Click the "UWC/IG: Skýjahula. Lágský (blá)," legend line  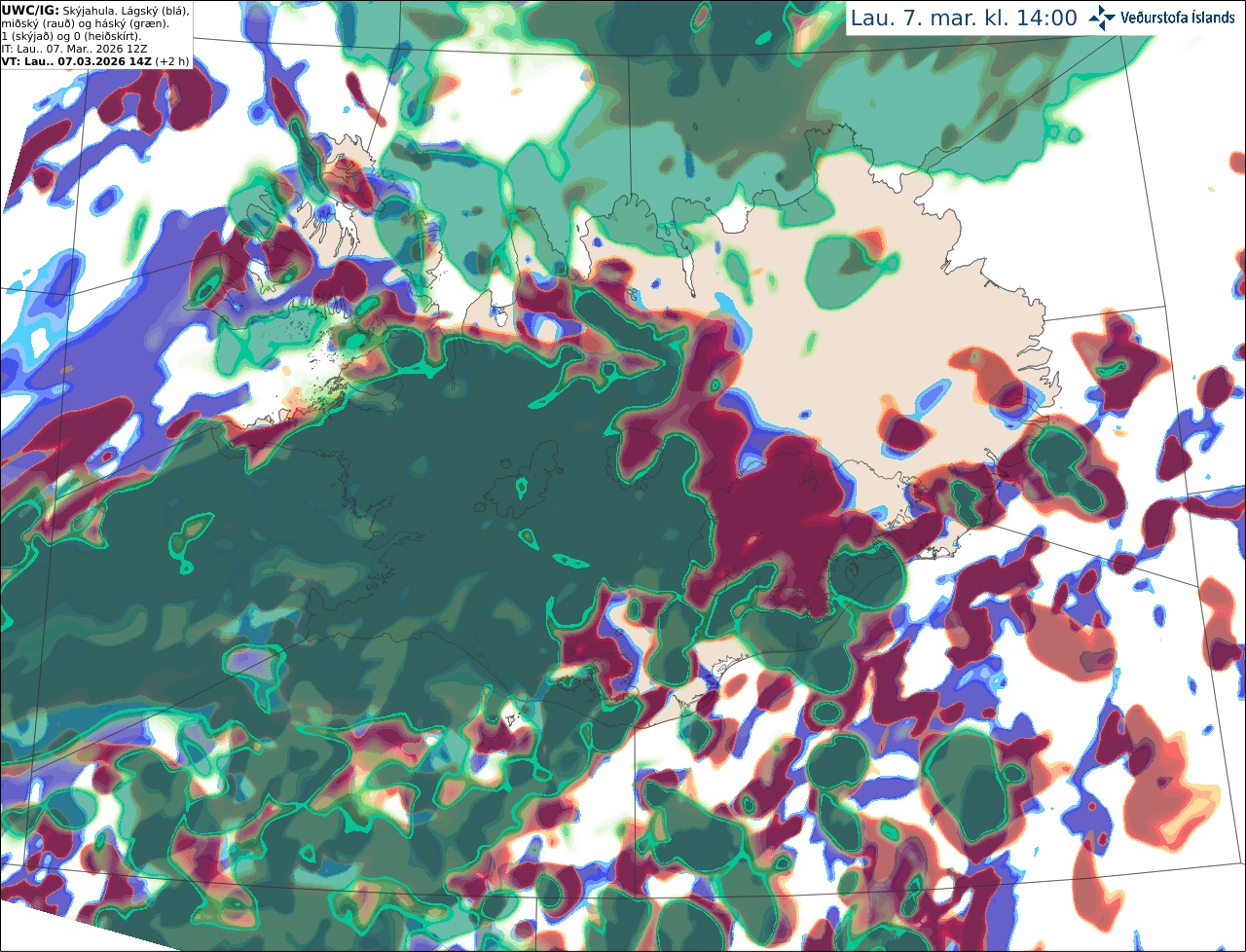pos(95,10)
